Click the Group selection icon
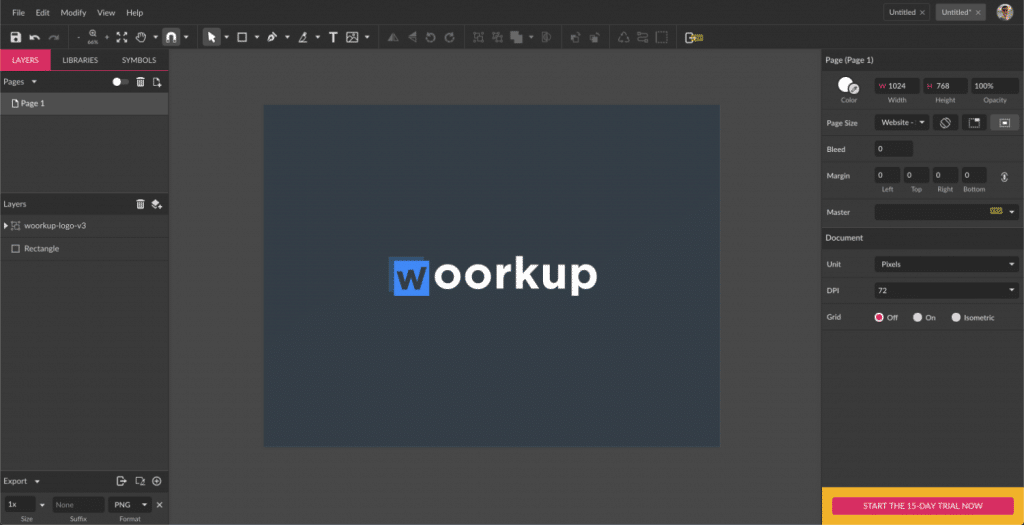1024x525 pixels. click(x=479, y=37)
